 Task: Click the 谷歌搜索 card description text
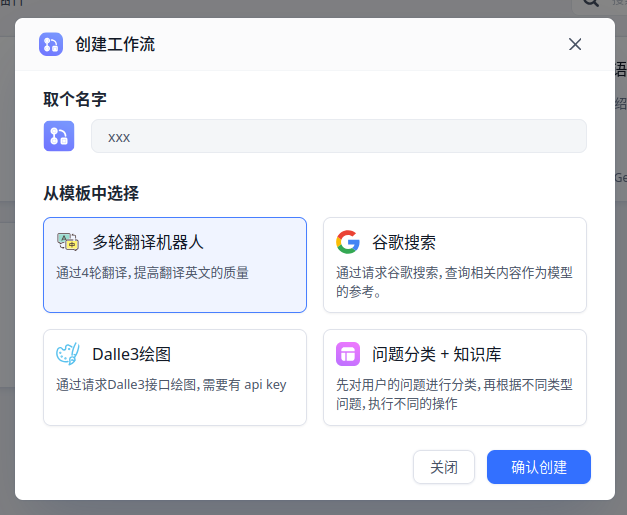pos(460,281)
